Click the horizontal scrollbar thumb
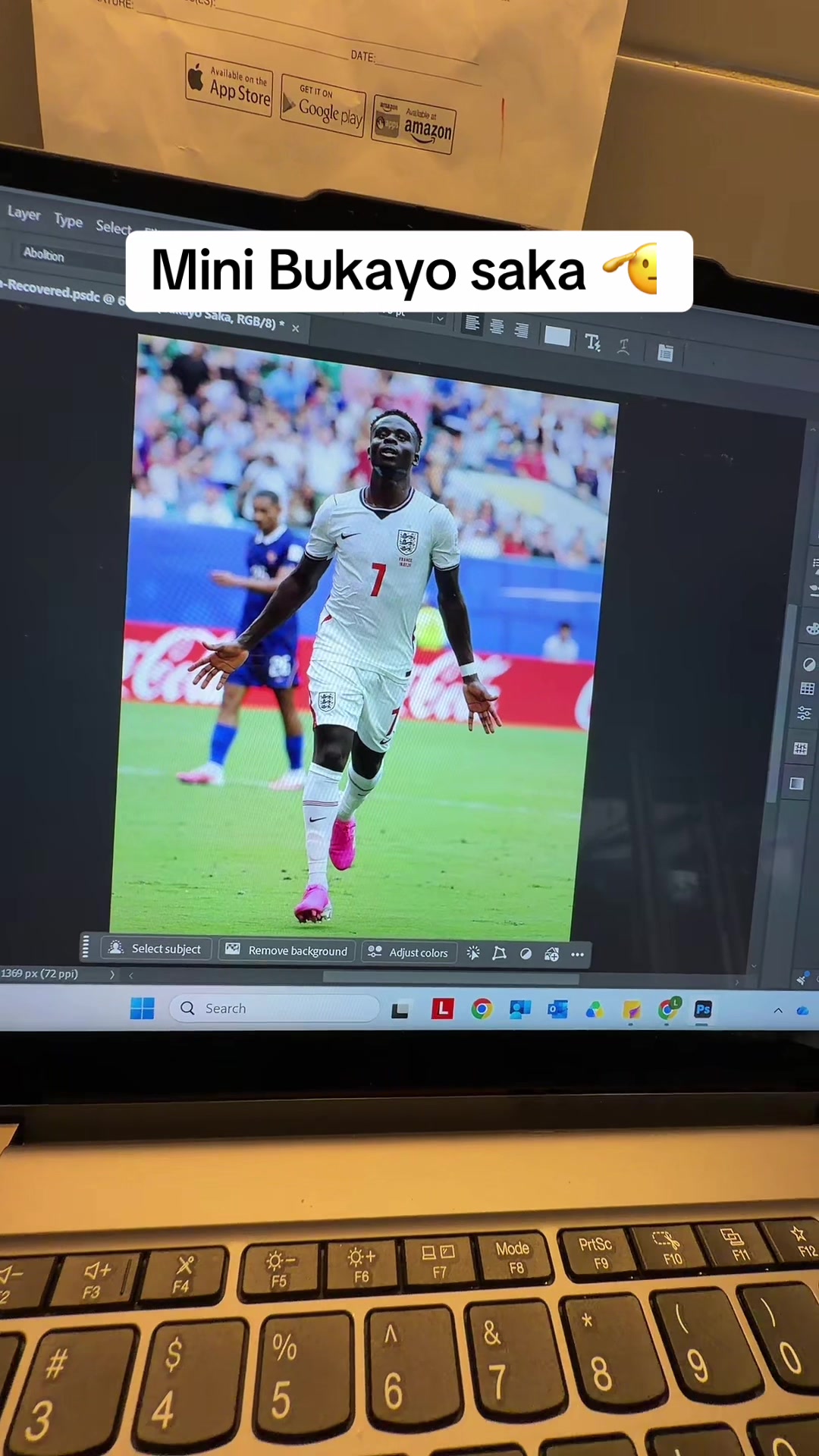This screenshot has height=1456, width=819. 451,978
